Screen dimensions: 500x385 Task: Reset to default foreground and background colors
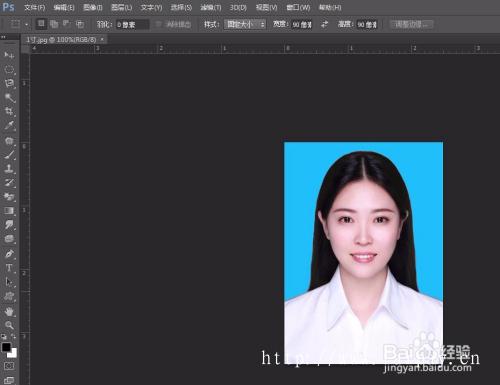click(x=4, y=336)
